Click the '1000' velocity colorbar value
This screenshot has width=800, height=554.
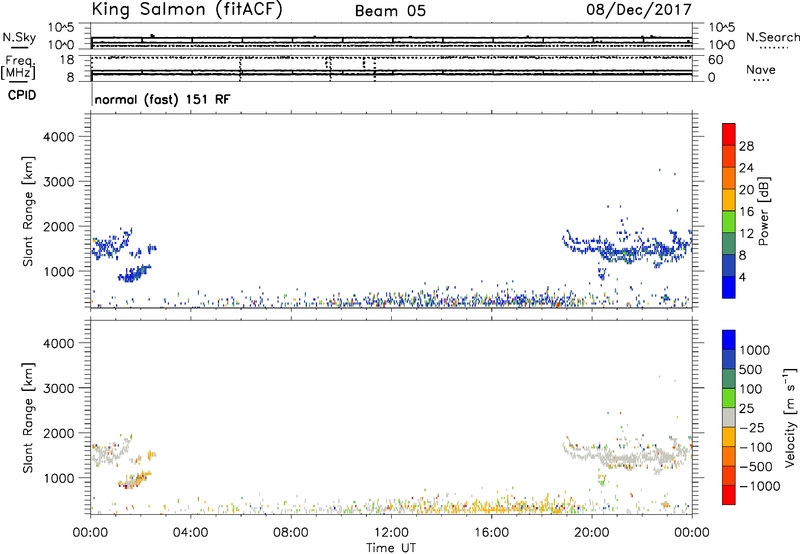click(755, 350)
